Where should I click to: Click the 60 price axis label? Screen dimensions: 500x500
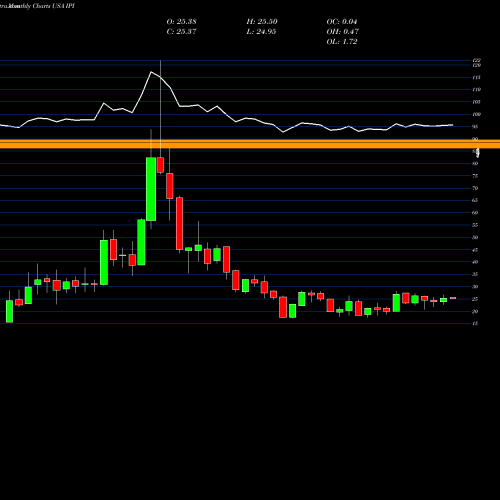tap(476, 213)
